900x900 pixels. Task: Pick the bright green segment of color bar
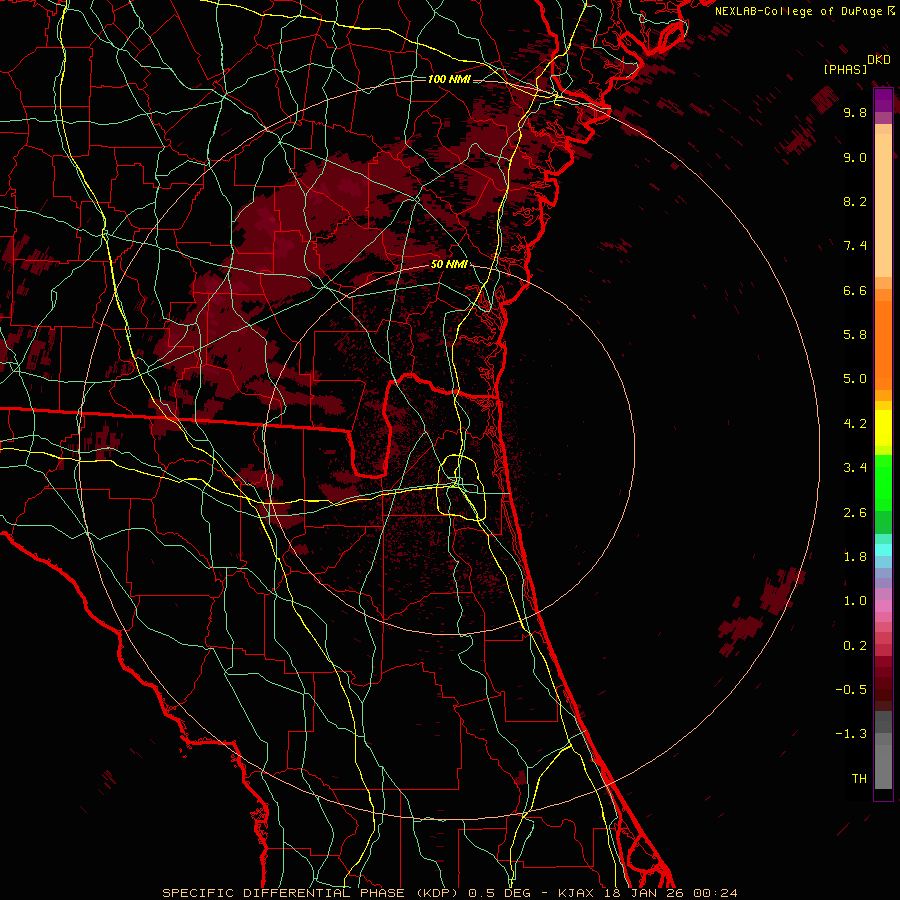[883, 483]
